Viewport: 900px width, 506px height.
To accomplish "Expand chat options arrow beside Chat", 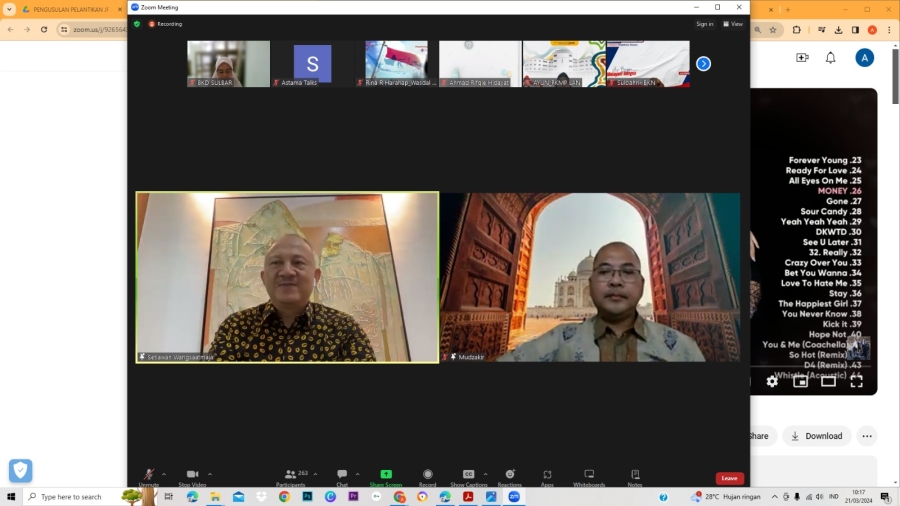I will point(358,474).
